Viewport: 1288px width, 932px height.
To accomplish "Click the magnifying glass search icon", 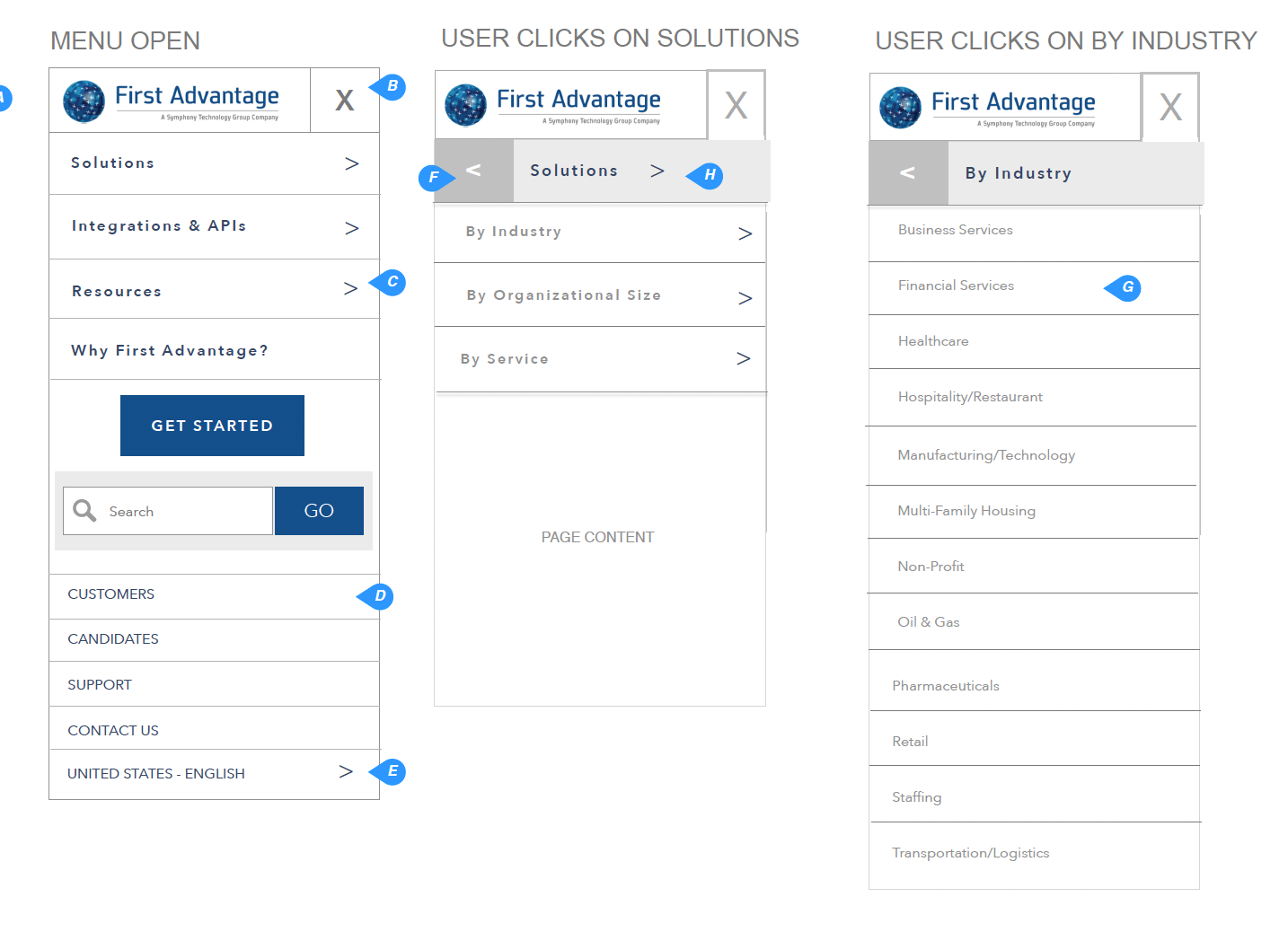I will click(x=84, y=511).
